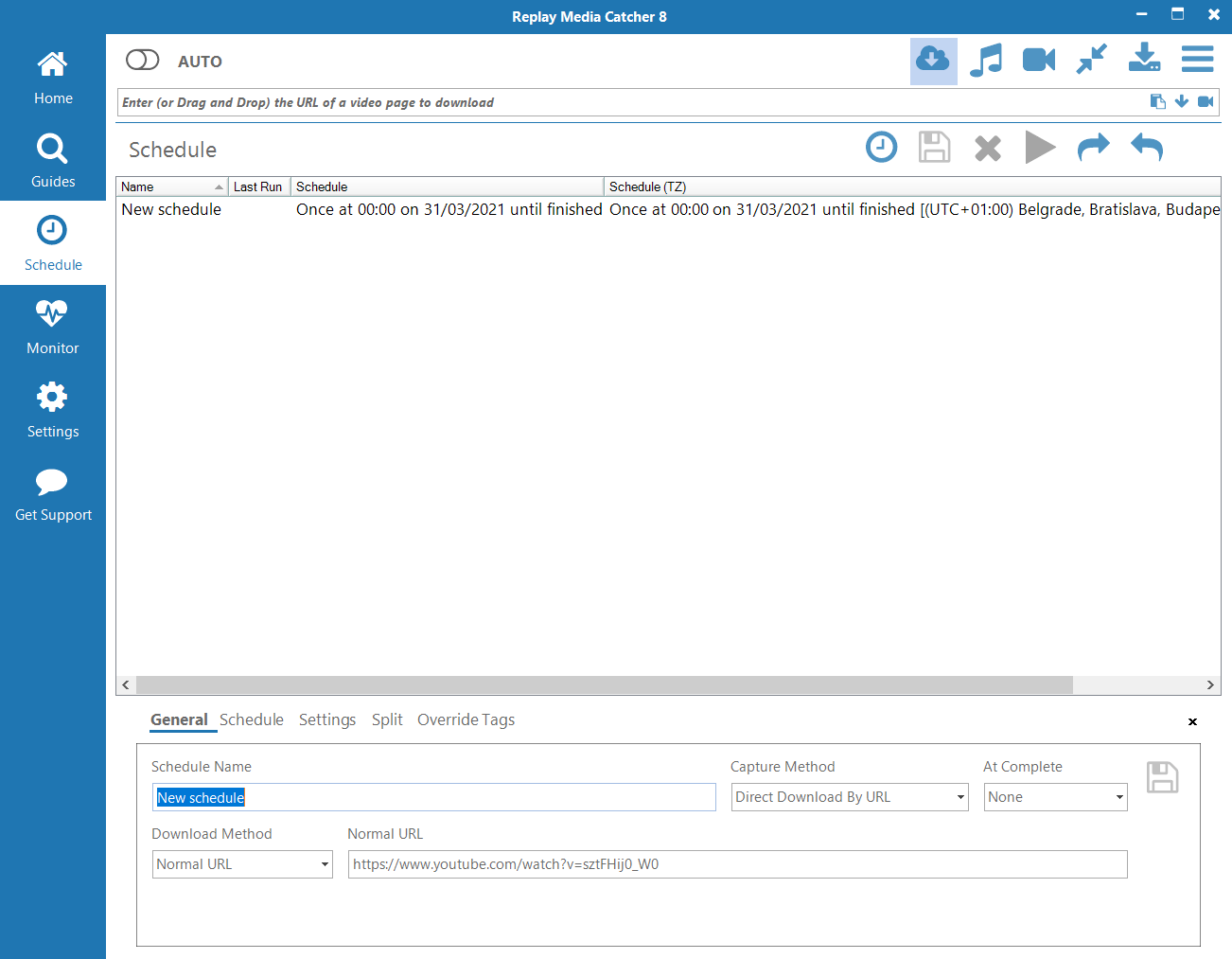Select the Schedule sidebar item
This screenshot has height=959, width=1232.
pyautogui.click(x=53, y=243)
